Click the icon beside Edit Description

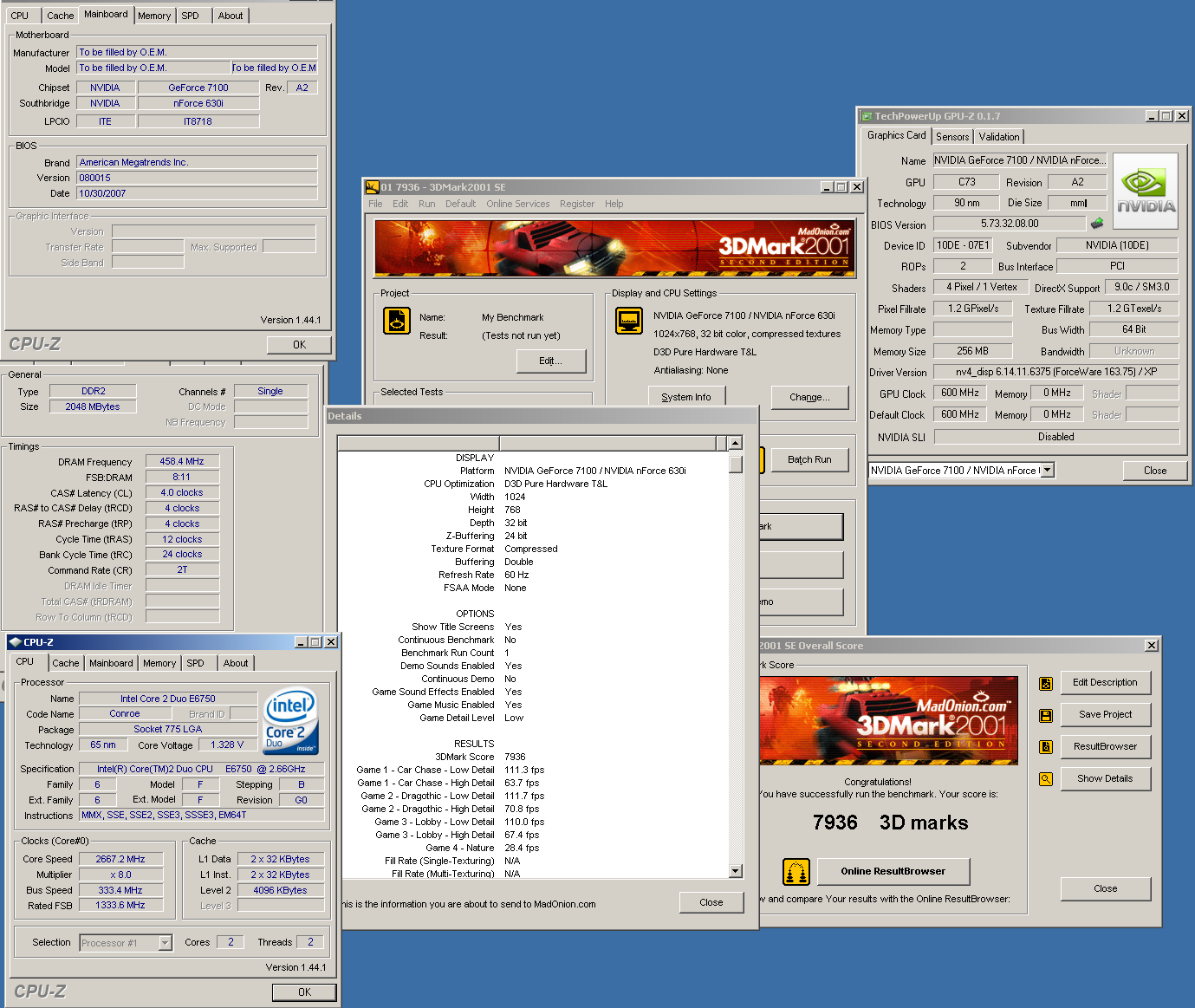1046,684
